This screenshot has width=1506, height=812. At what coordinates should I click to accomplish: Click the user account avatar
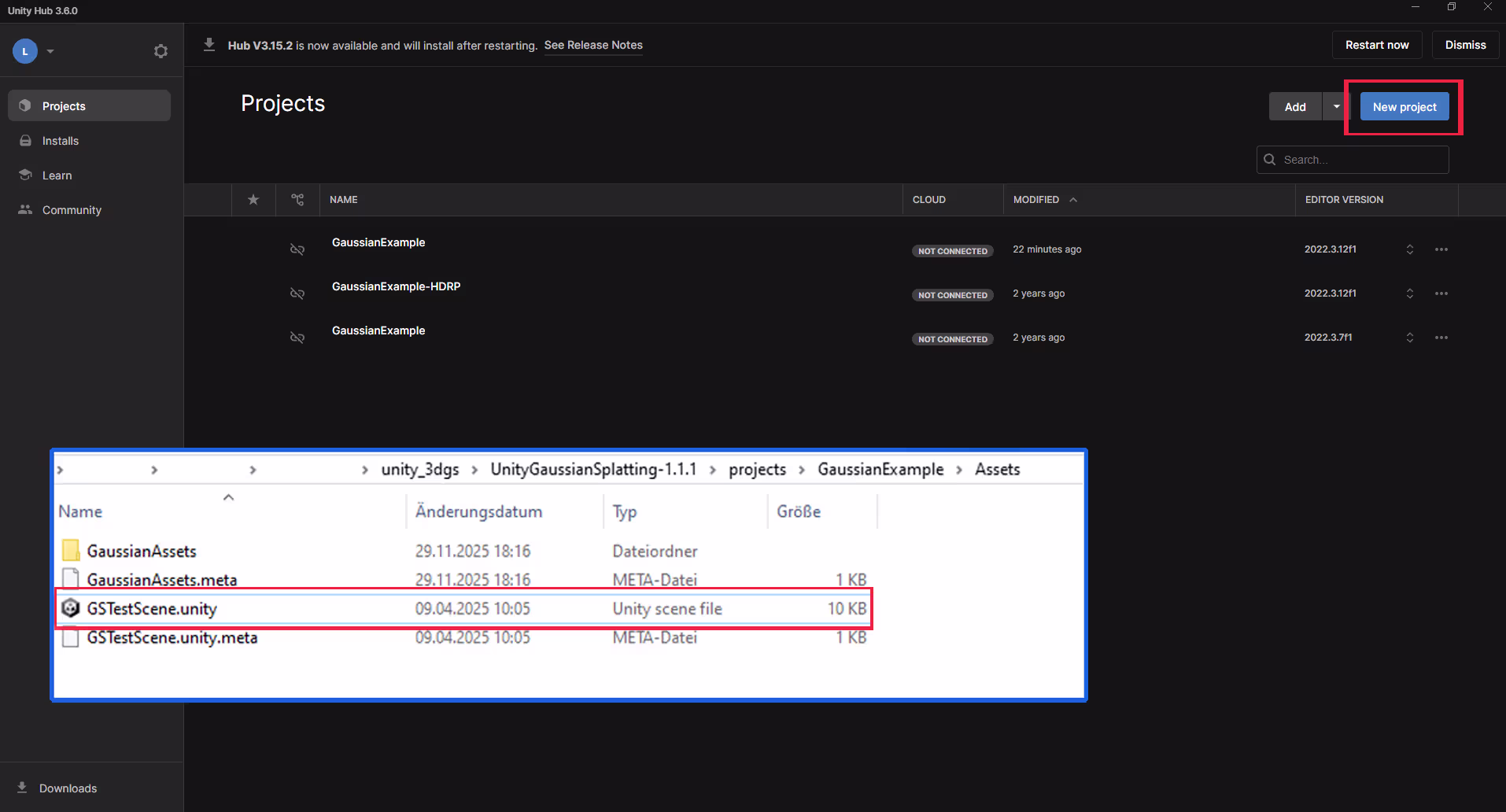click(x=25, y=51)
